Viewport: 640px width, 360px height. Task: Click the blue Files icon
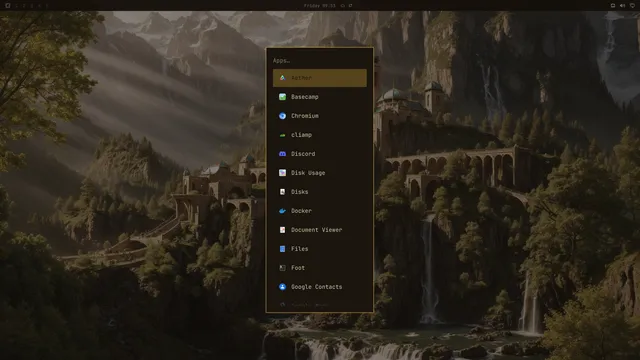pos(282,249)
